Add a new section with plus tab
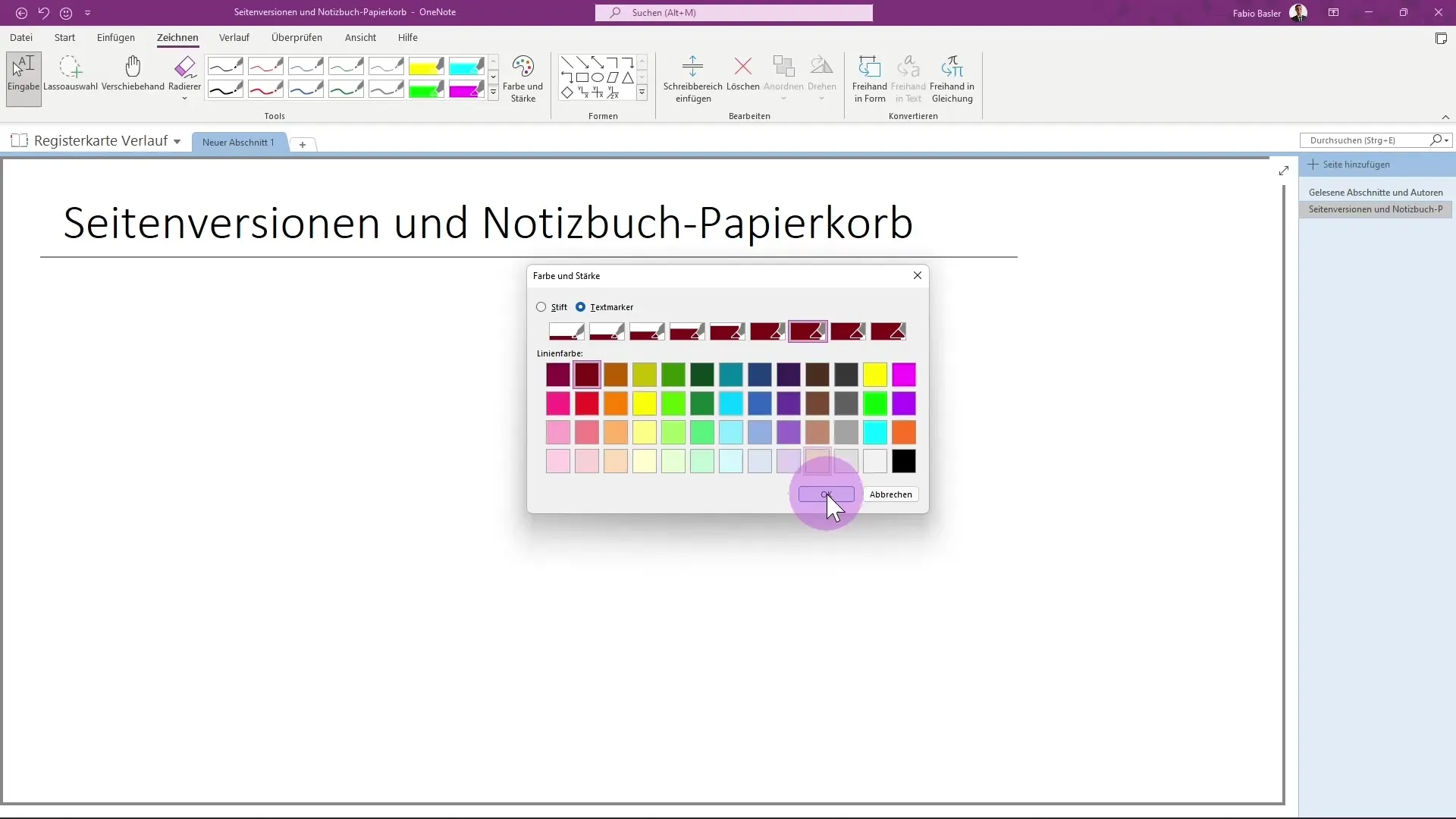This screenshot has width=1456, height=819. pyautogui.click(x=302, y=144)
